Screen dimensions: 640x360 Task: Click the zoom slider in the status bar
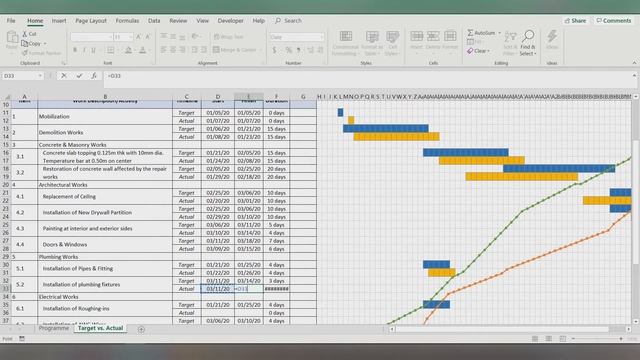[x=597, y=339]
